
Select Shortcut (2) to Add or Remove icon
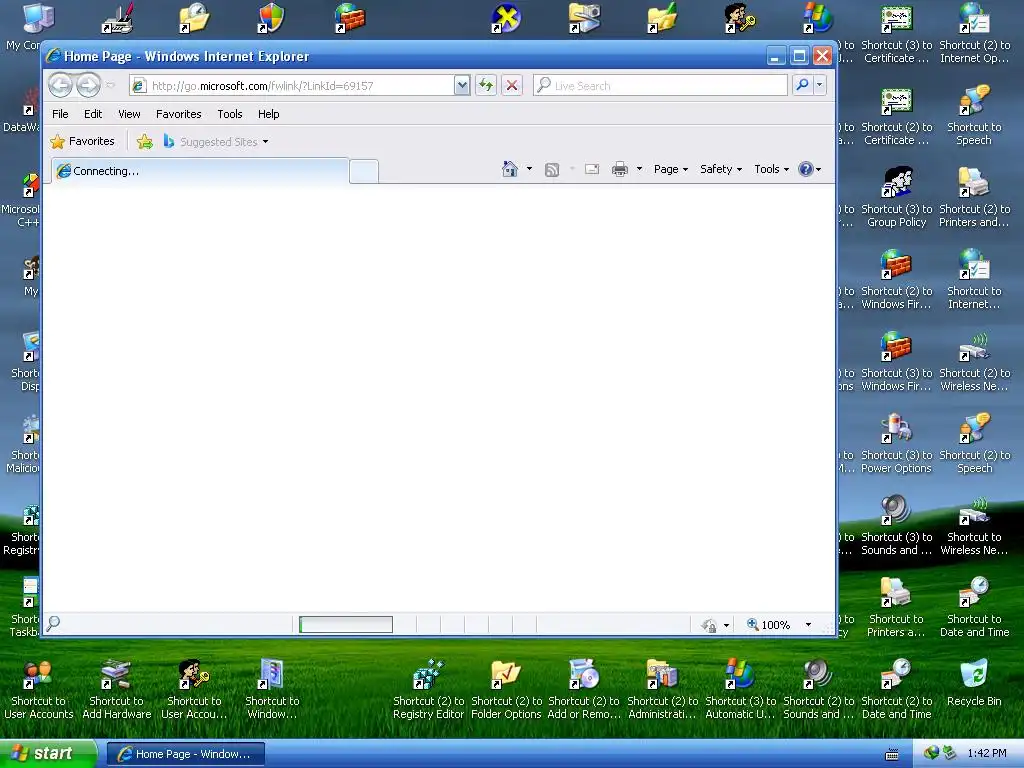pyautogui.click(x=584, y=690)
